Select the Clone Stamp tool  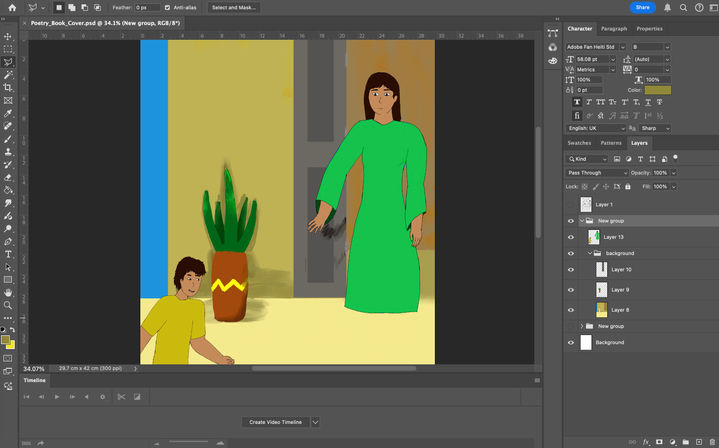(x=8, y=152)
